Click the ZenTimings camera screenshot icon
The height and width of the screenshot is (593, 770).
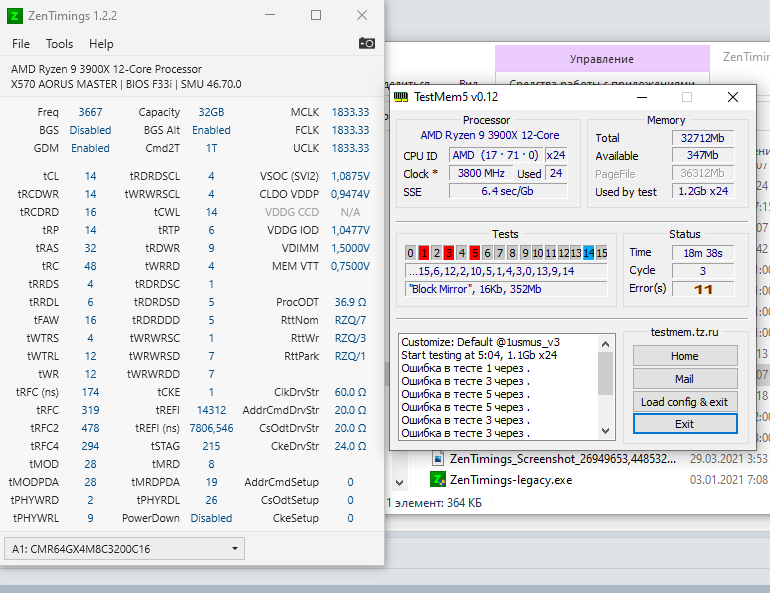(x=366, y=43)
